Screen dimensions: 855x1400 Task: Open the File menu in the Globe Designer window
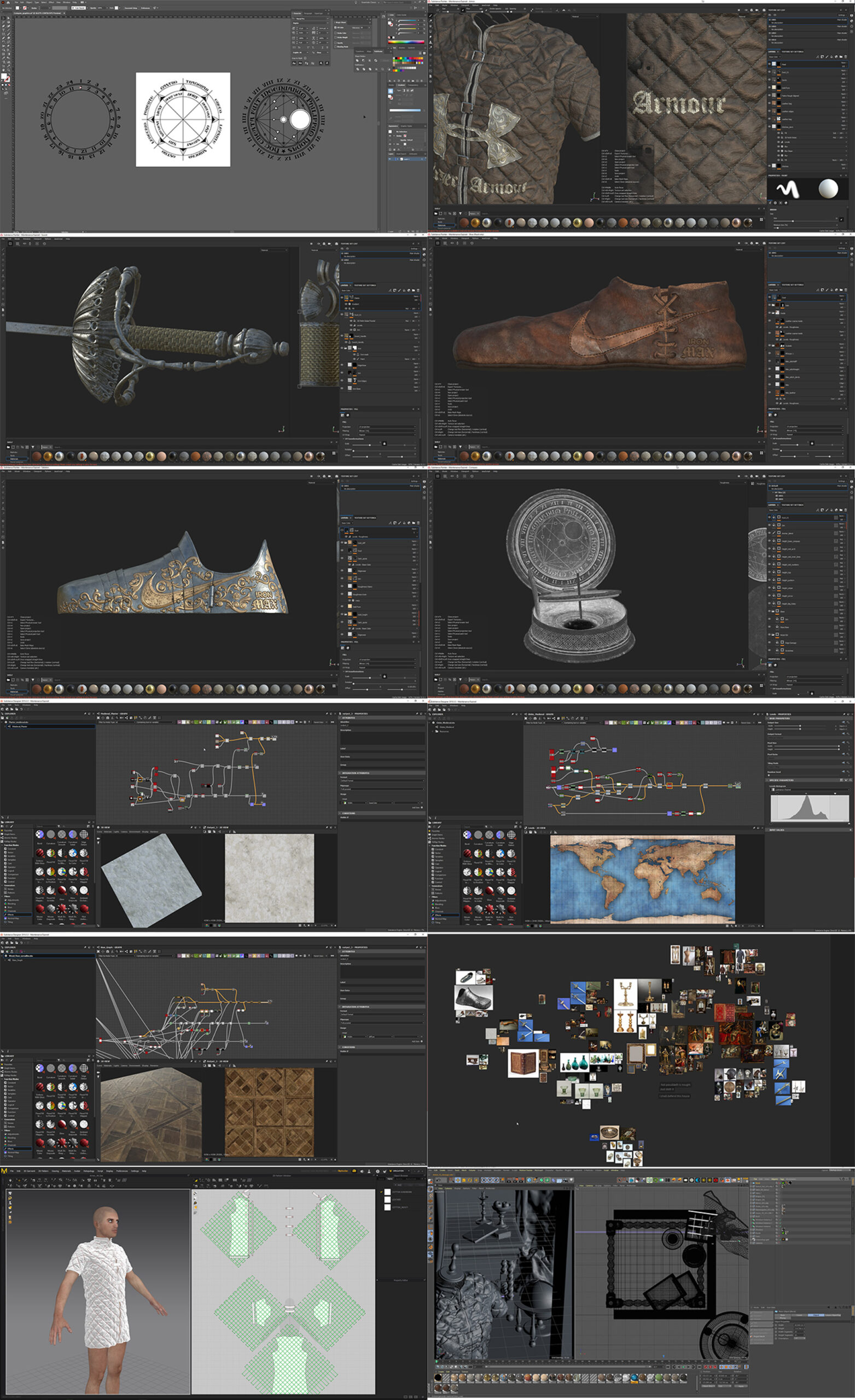click(431, 705)
